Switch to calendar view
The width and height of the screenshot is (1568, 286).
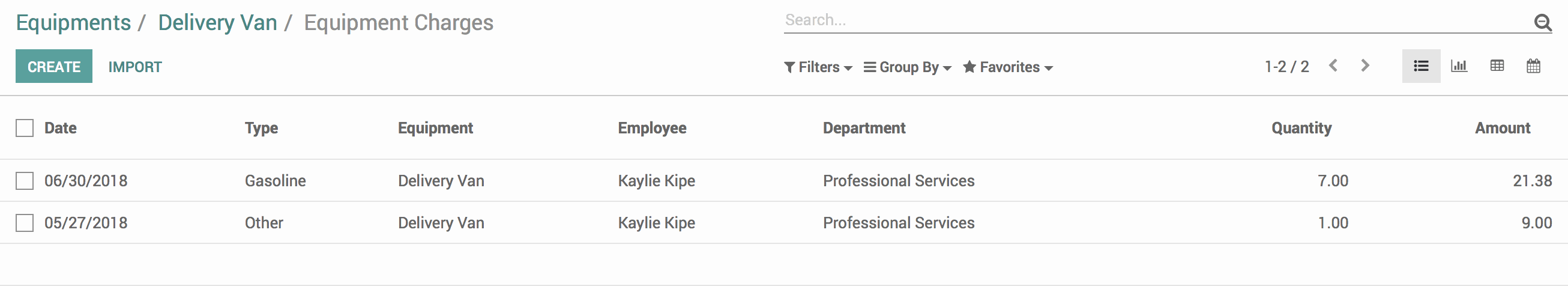[x=1533, y=66]
